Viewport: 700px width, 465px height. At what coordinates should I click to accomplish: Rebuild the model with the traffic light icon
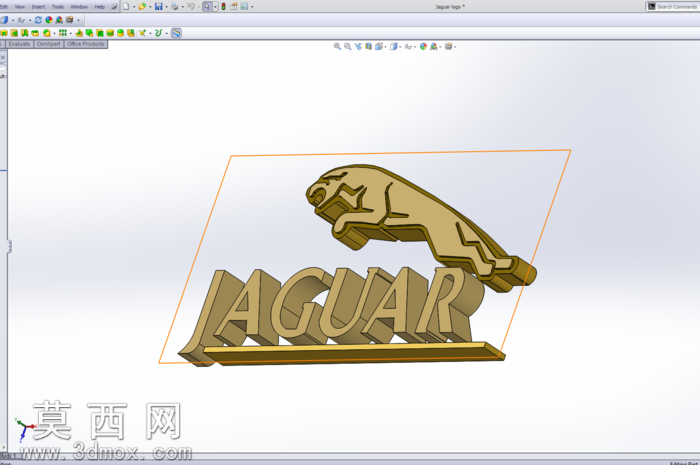click(223, 7)
